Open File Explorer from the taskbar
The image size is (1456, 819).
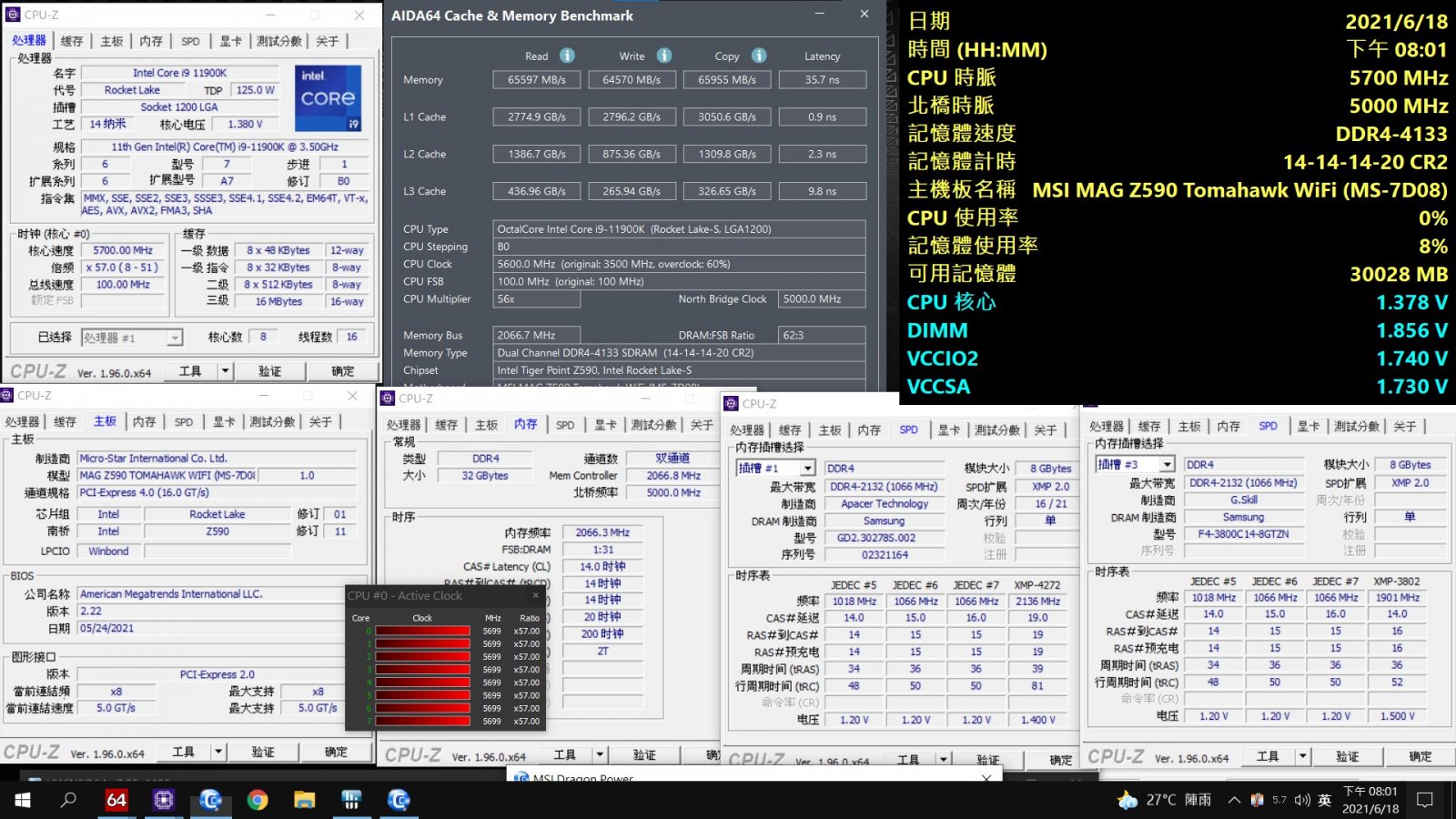(304, 800)
